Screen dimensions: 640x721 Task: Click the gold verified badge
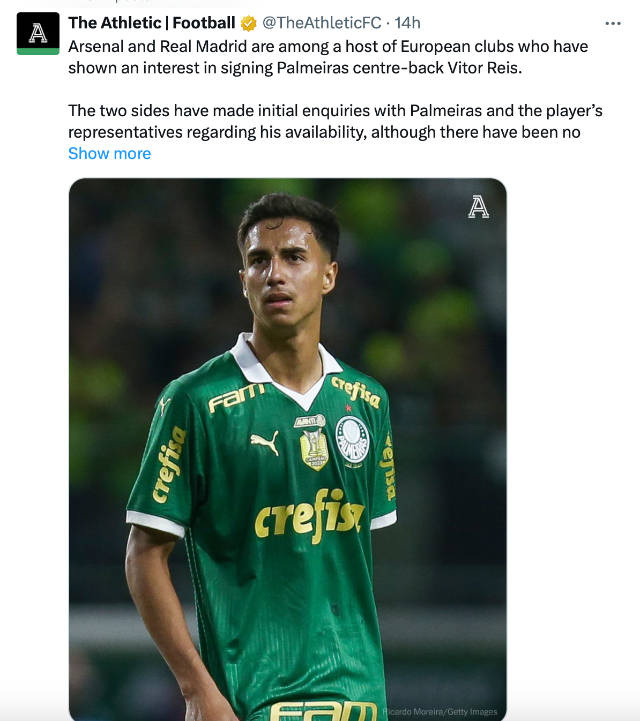point(249,23)
